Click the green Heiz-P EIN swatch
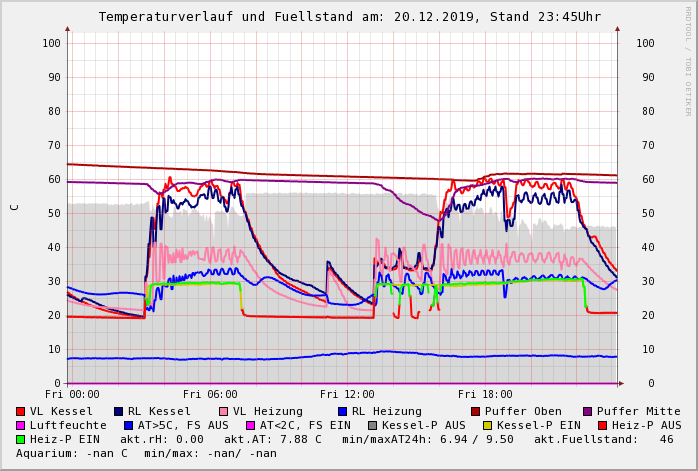 tap(21, 439)
